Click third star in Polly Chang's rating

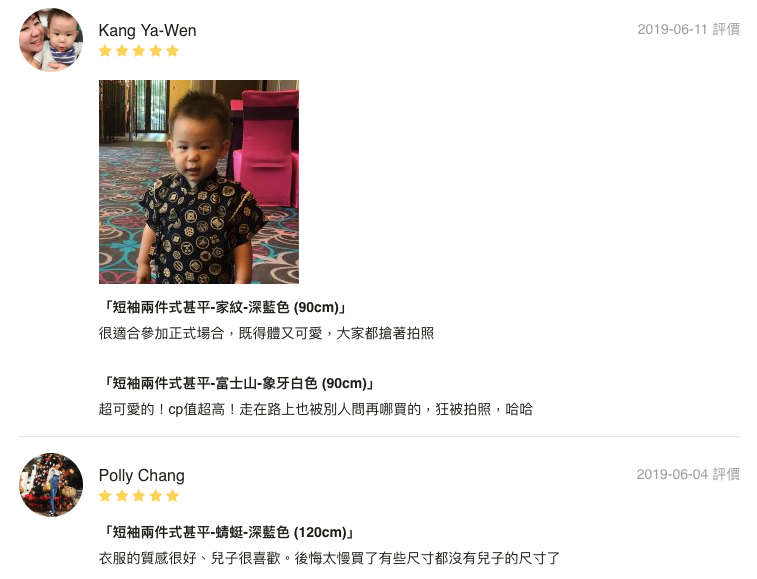pos(139,496)
